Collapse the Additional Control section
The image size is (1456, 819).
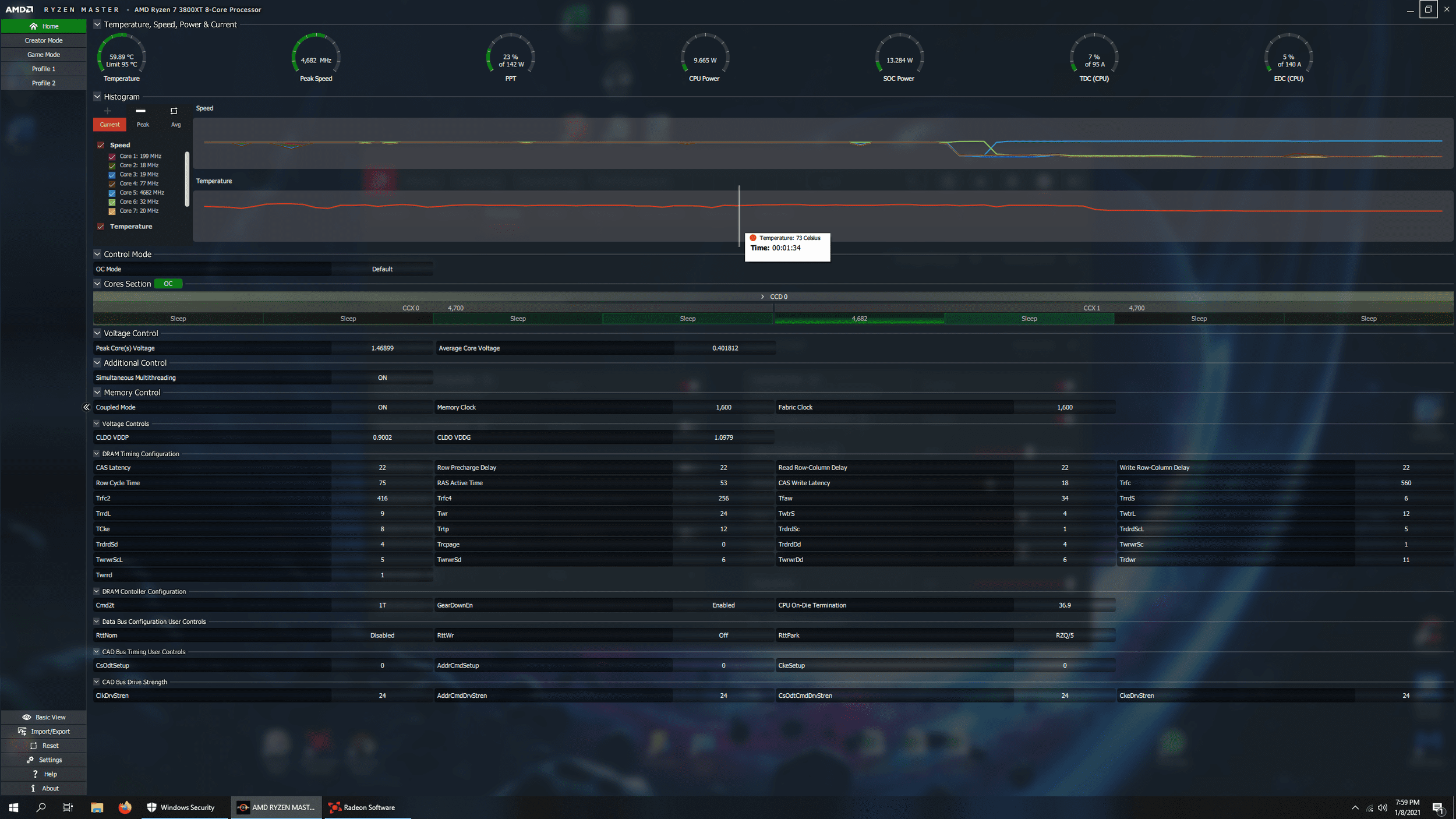point(97,363)
